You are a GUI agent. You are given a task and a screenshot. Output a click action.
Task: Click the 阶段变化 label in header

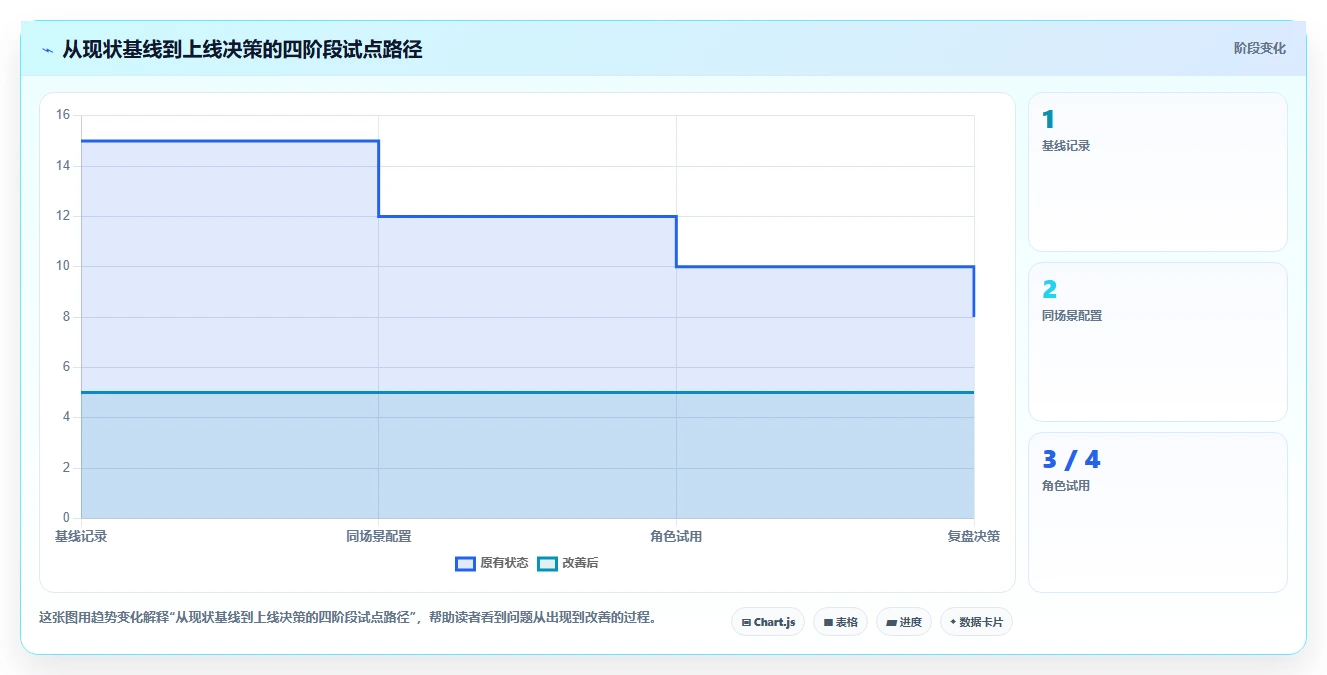click(x=1259, y=48)
